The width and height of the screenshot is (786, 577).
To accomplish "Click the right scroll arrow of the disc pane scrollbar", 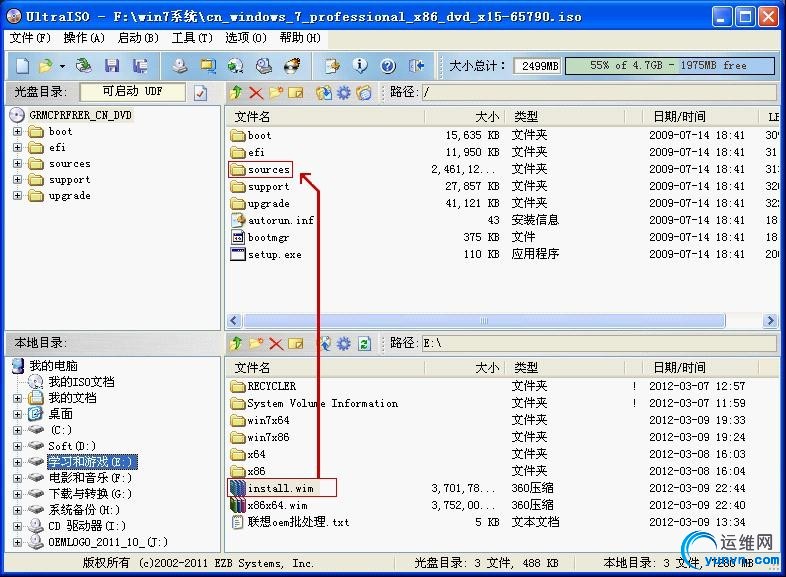I will (x=770, y=321).
